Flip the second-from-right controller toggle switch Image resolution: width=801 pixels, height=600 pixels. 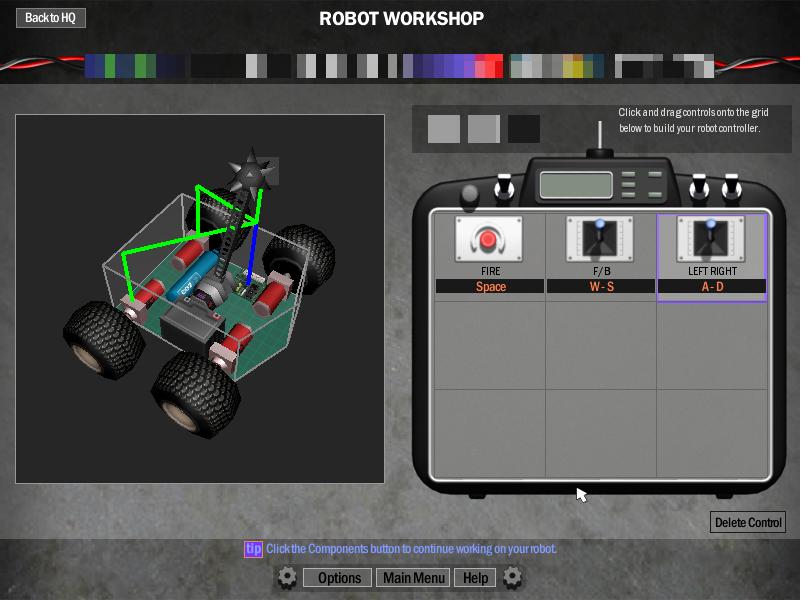click(x=698, y=187)
